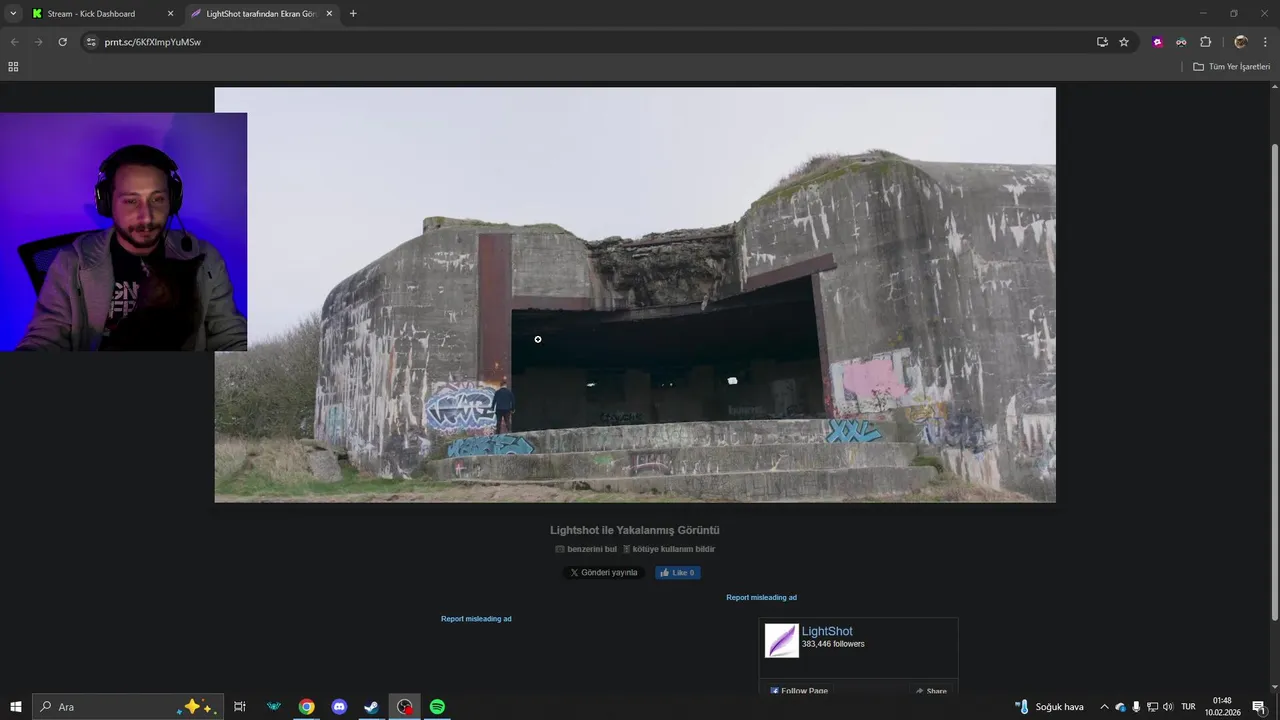The height and width of the screenshot is (720, 1280).
Task: Click the right Report misleading ad link
Action: coord(761,598)
